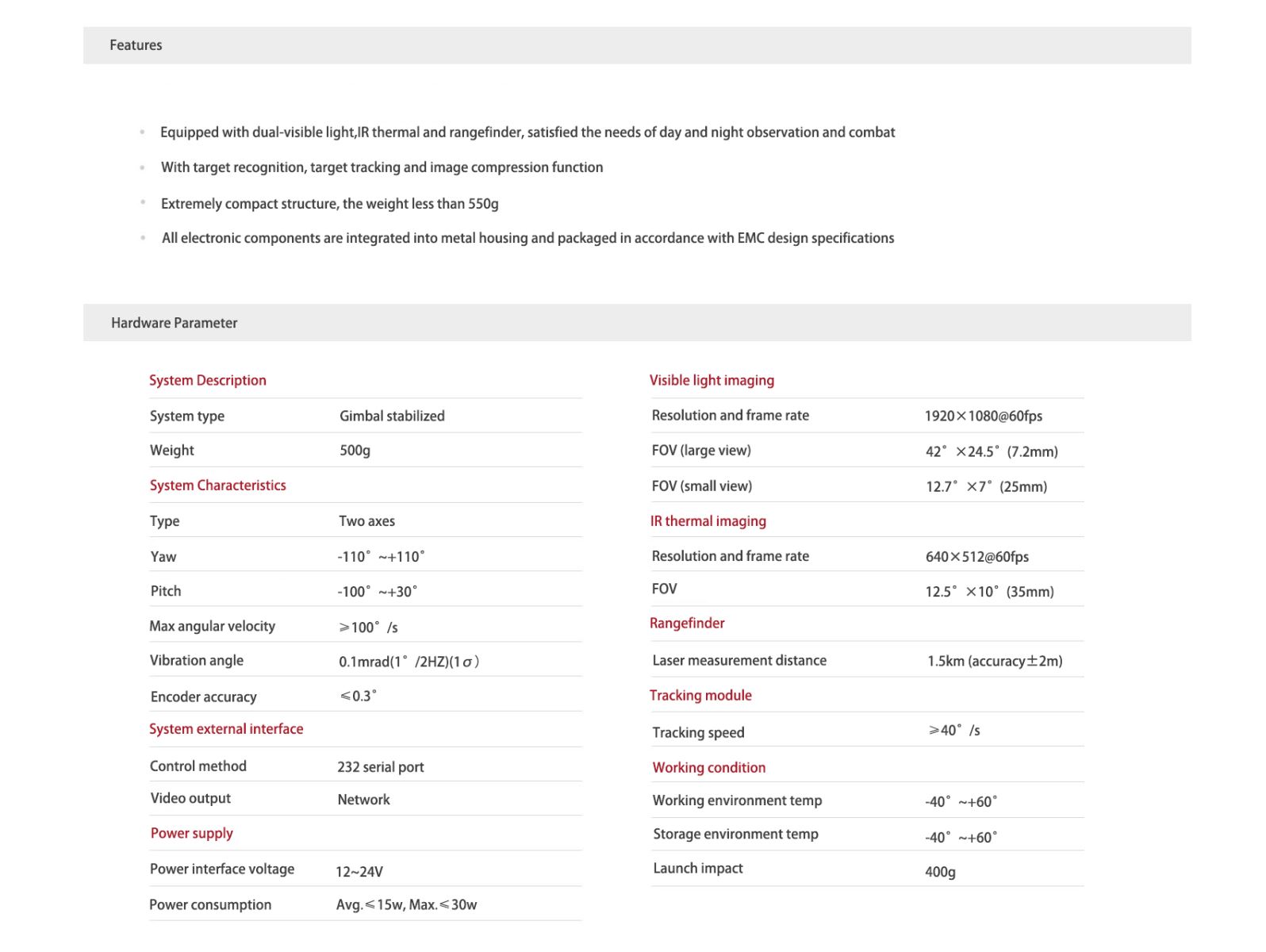Click the Visible light imaging heading
Viewport: 1266px width, 952px height.
(712, 380)
